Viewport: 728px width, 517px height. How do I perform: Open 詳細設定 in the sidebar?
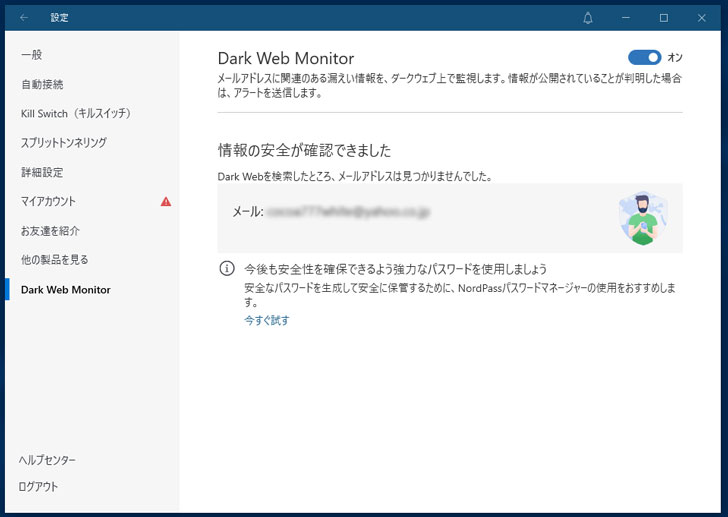pyautogui.click(x=42, y=172)
